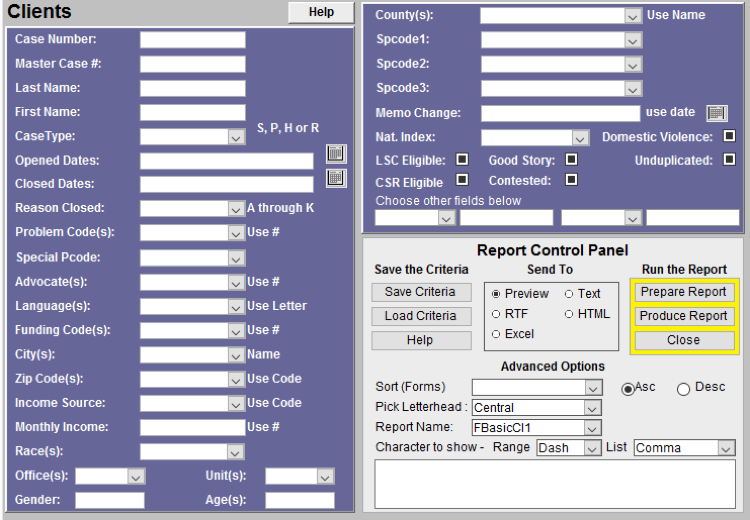Open calendar picker for Closed Dates
Viewport: 750px width, 520px height.
coord(336,178)
